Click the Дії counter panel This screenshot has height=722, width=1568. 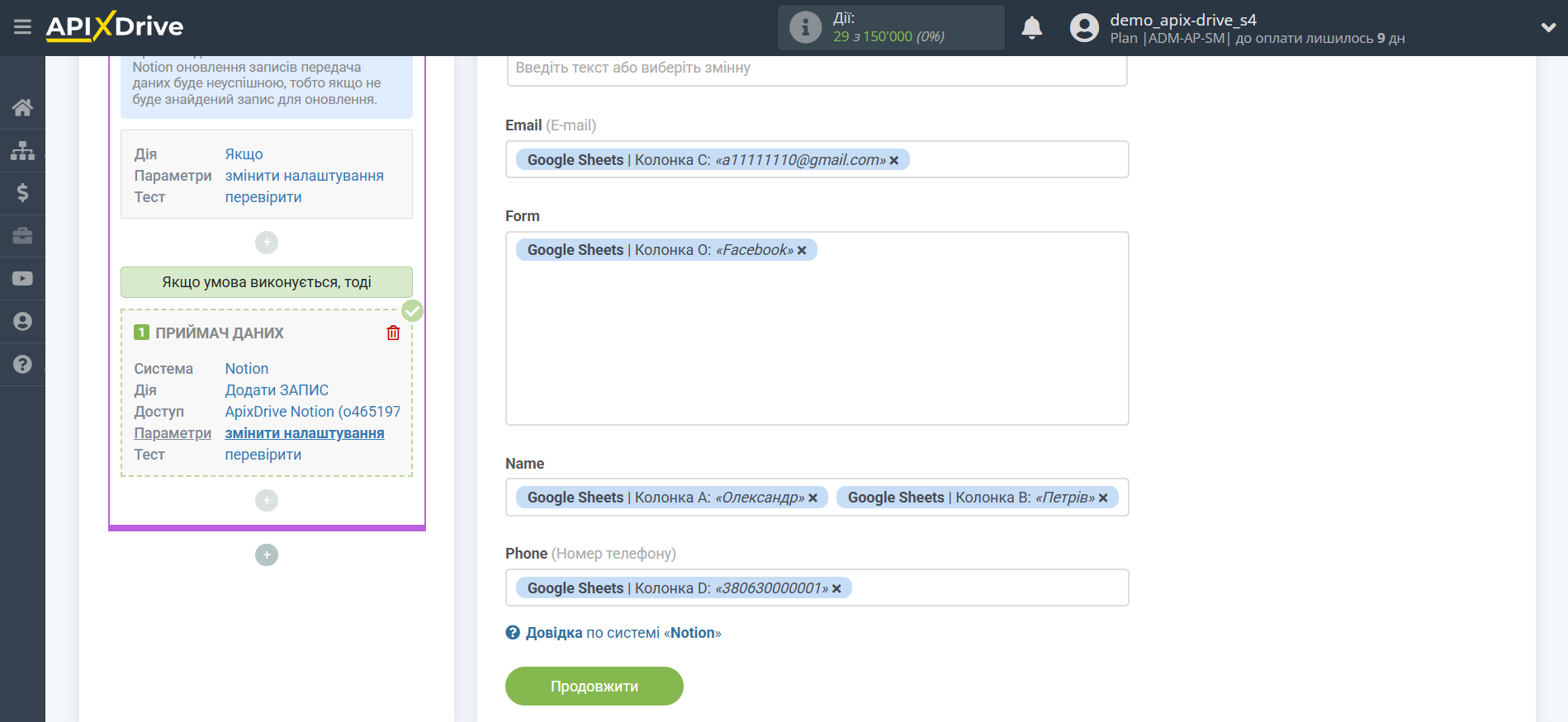[x=891, y=27]
